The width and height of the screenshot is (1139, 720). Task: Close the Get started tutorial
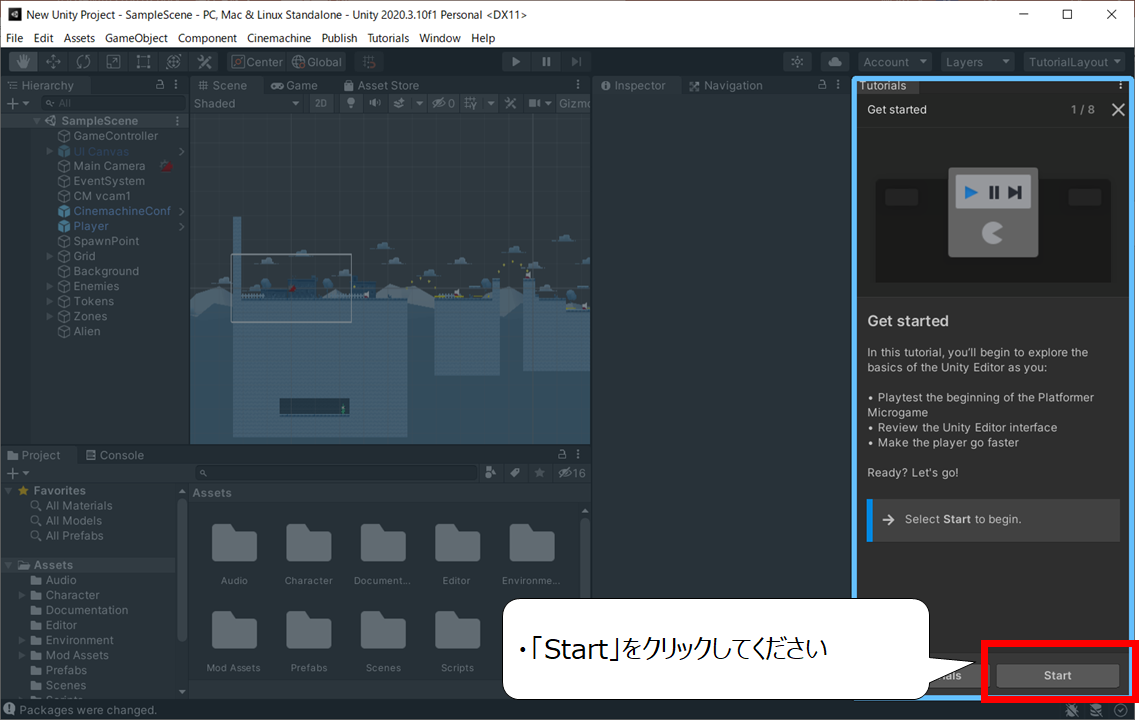click(x=1118, y=110)
